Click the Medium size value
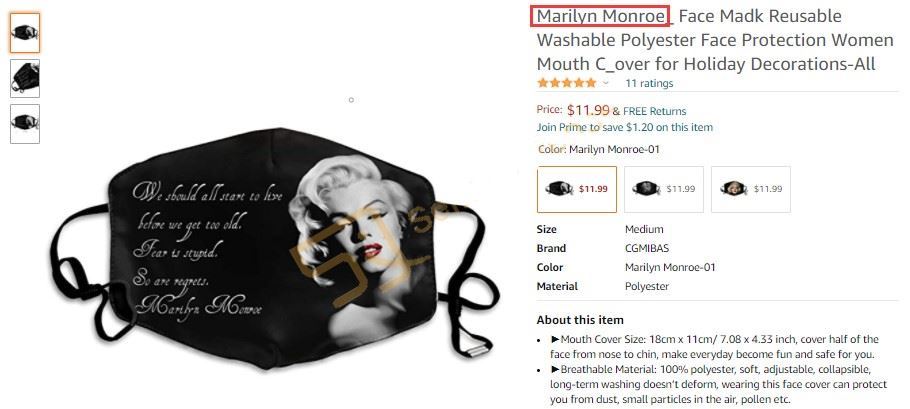The width and height of the screenshot is (910, 409). [644, 229]
